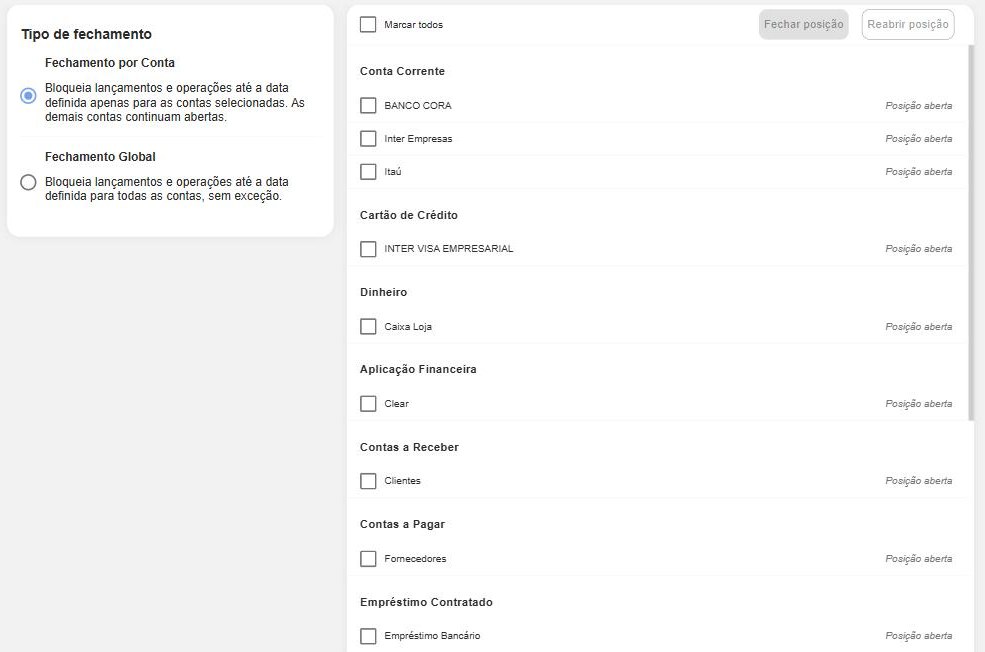Click Posição aberta status for Fornecedores

[918, 558]
